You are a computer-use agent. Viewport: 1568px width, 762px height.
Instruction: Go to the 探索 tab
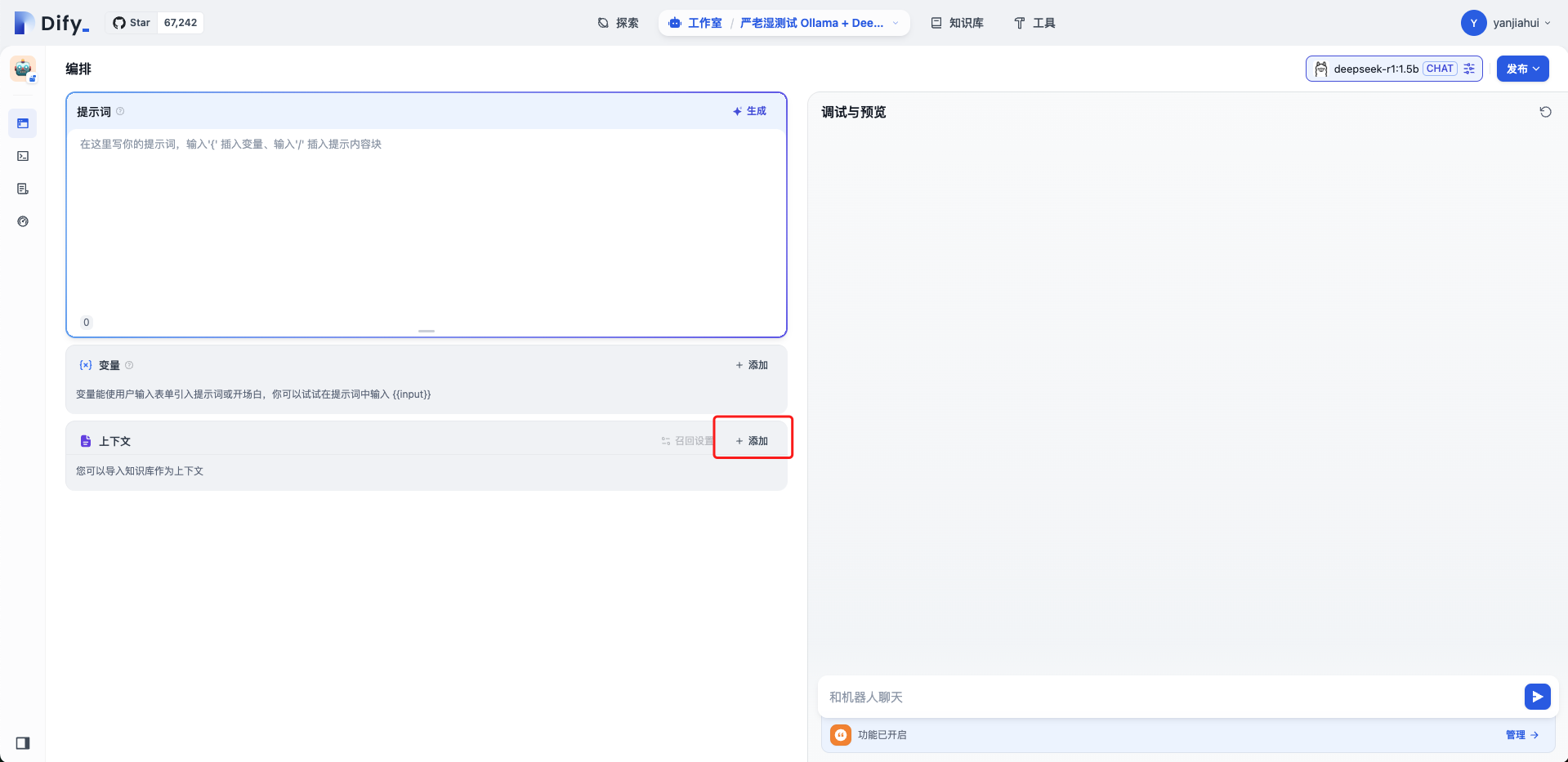[619, 23]
